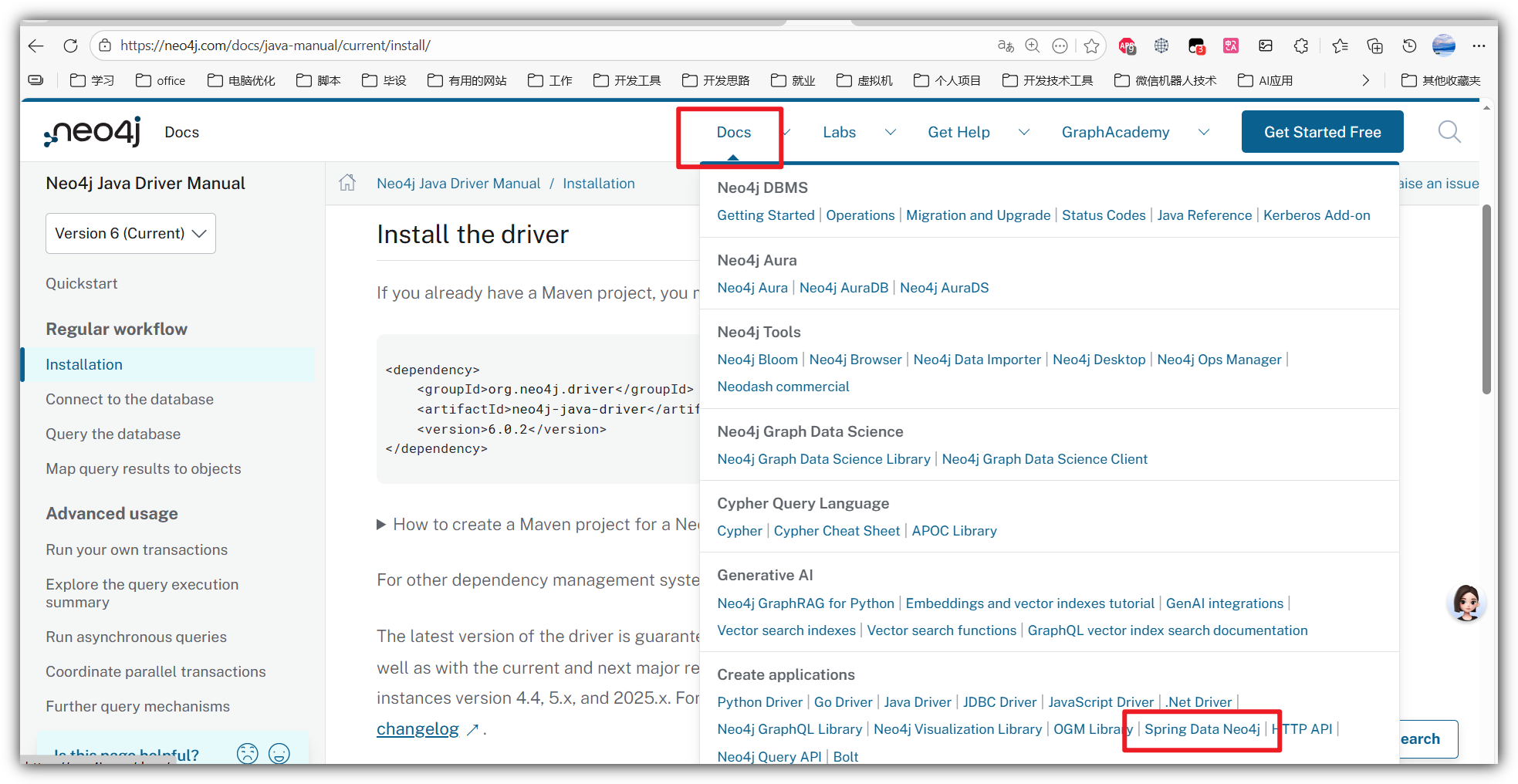This screenshot has height=784, width=1518.
Task: Click the browser back arrow
Action: coord(35,46)
